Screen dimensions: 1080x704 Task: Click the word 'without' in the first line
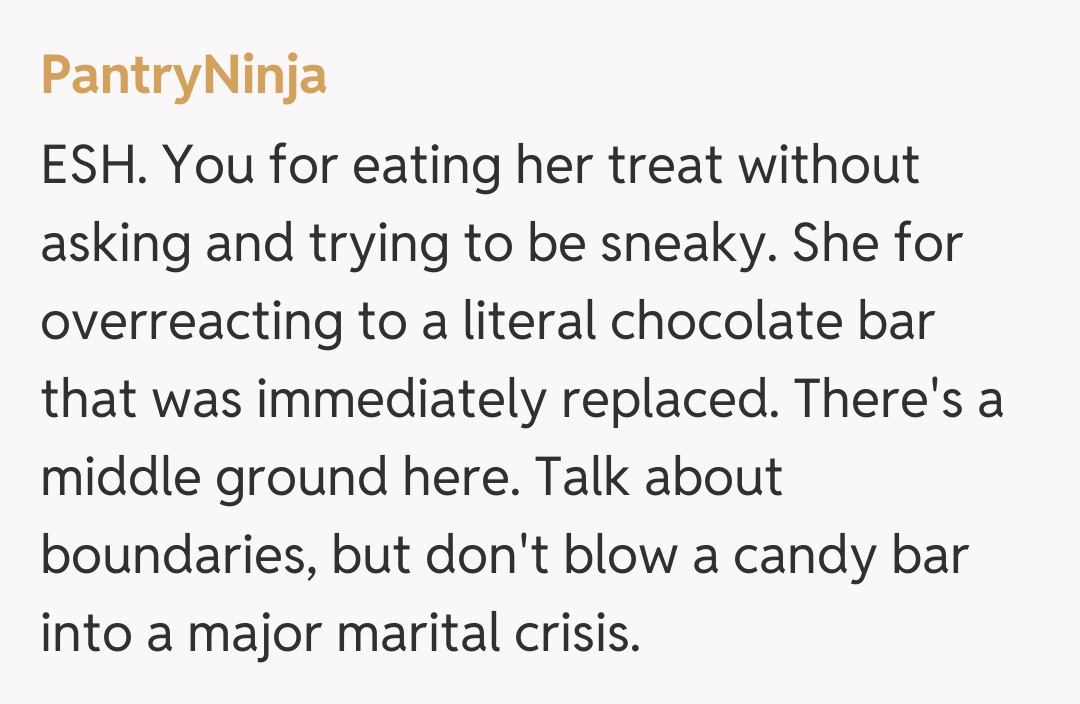(831, 166)
